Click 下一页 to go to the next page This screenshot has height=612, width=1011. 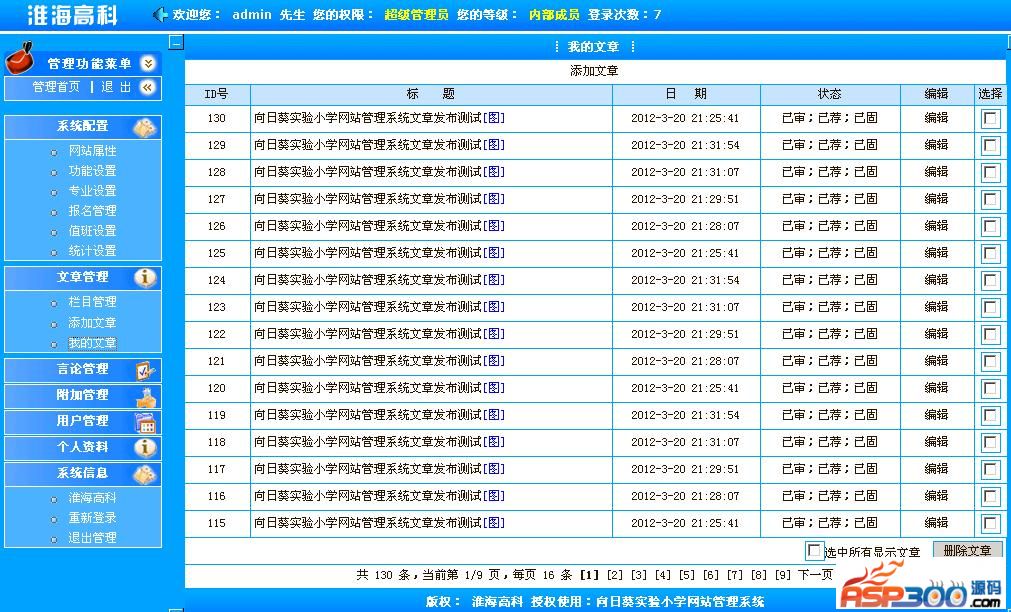click(x=815, y=575)
